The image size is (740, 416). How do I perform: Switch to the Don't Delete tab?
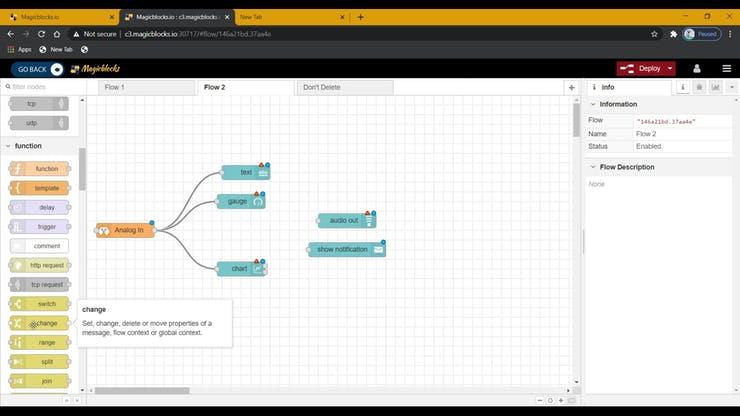tap(344, 87)
